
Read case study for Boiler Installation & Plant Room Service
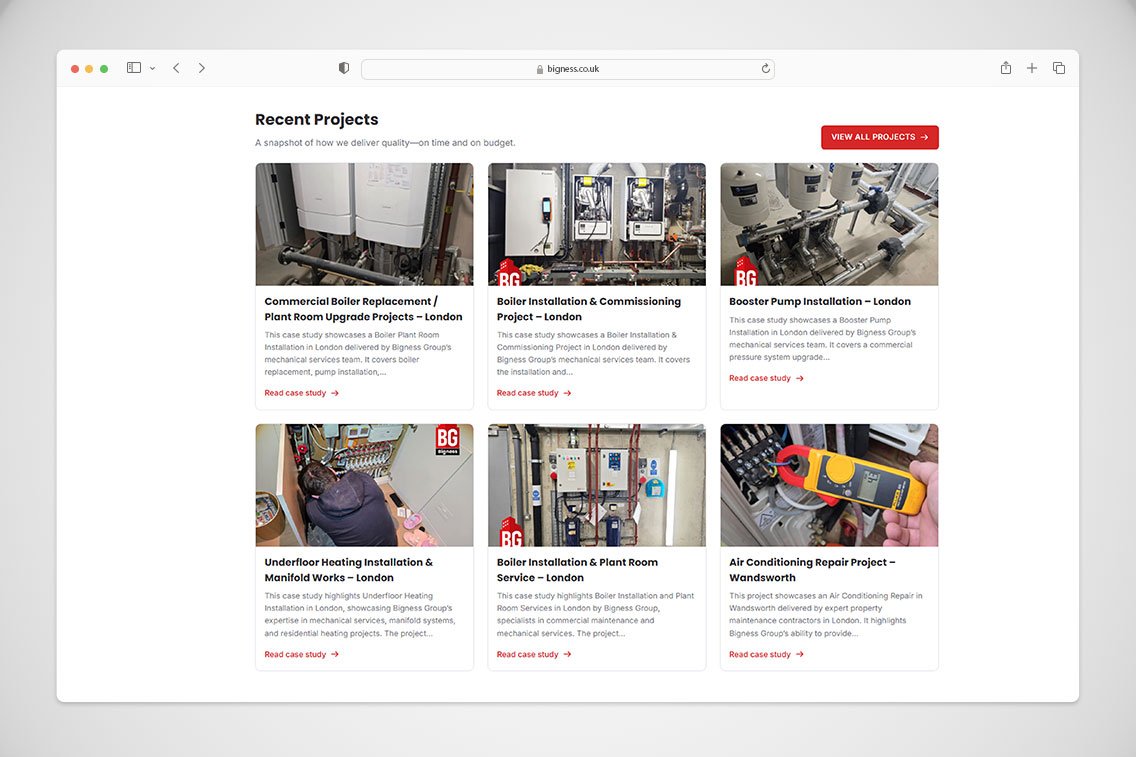(x=533, y=654)
